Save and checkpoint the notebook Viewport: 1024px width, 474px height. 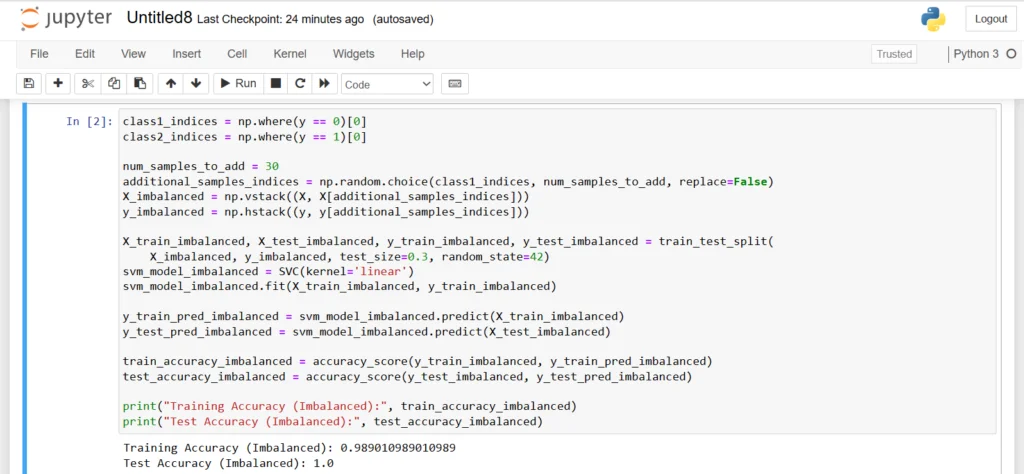click(29, 84)
